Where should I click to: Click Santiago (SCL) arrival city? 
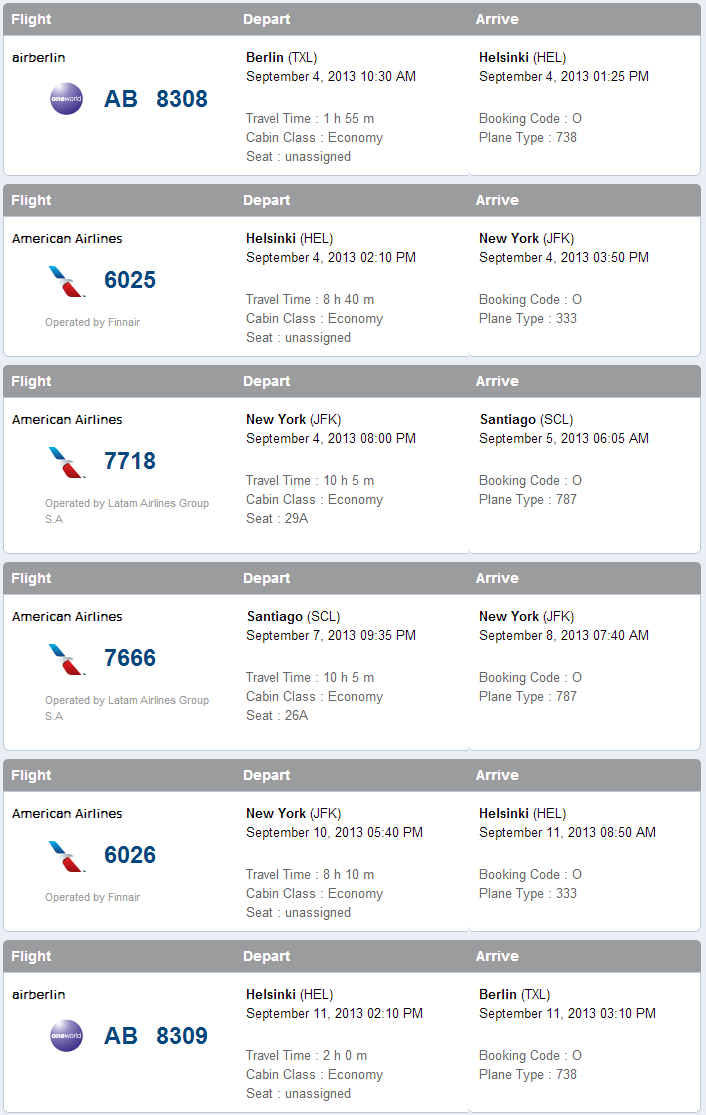(526, 420)
